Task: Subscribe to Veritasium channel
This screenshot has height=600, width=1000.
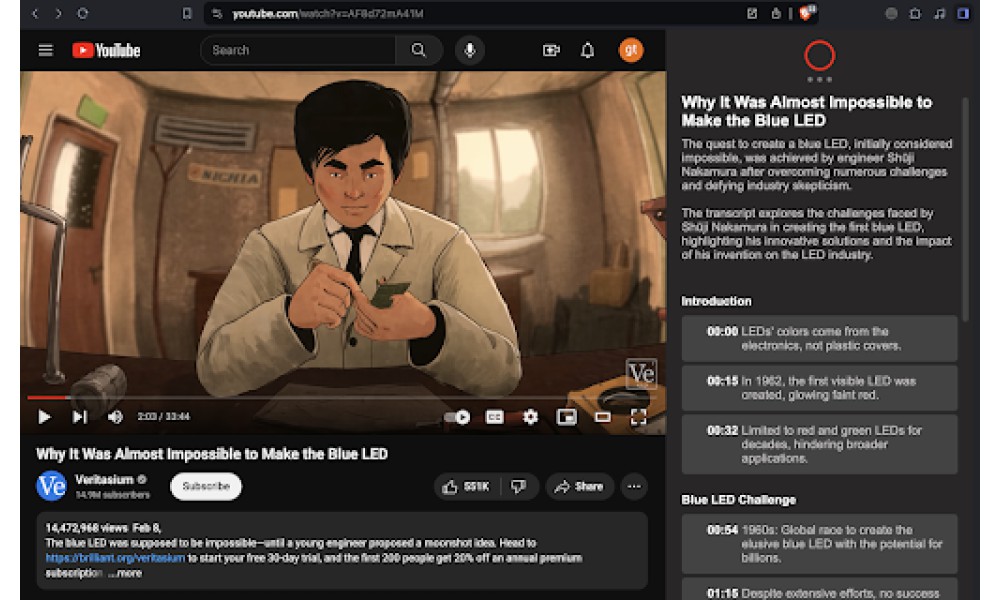Action: [206, 486]
